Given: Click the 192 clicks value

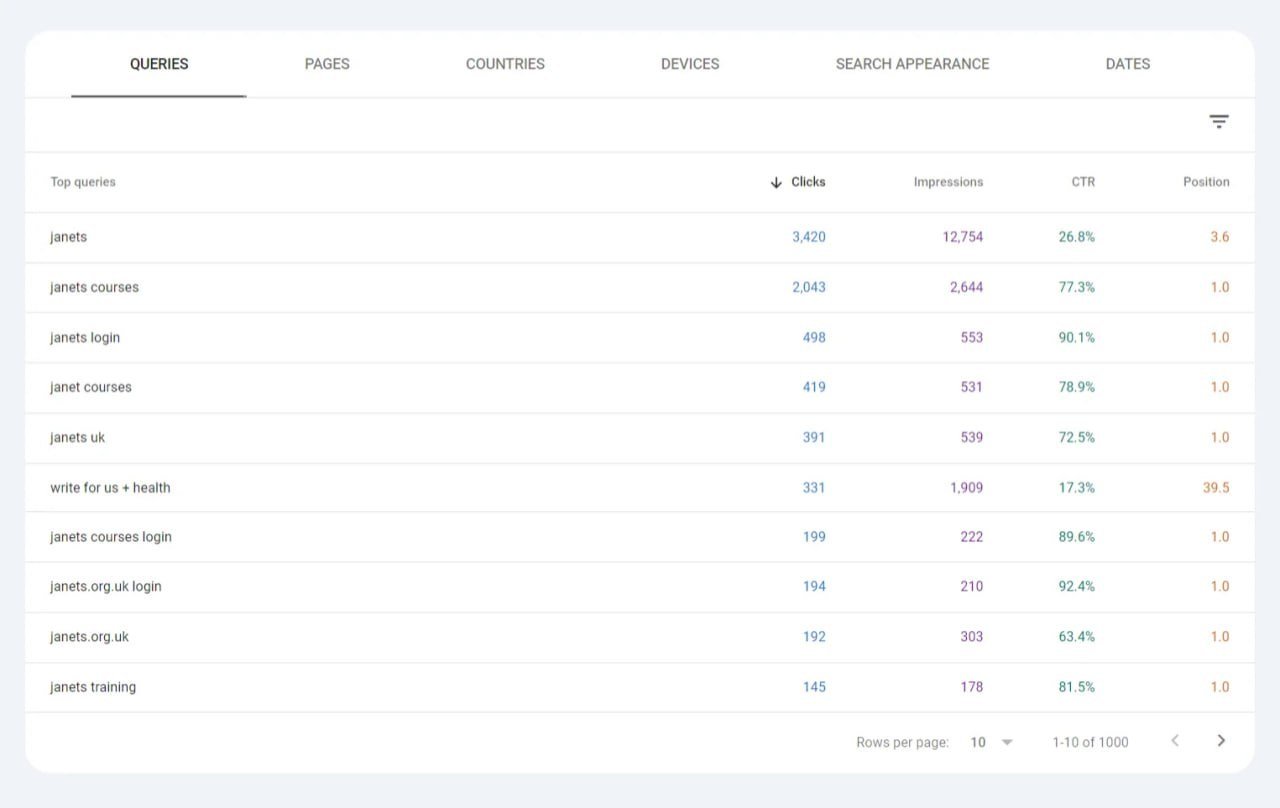Looking at the screenshot, I should (x=814, y=637).
